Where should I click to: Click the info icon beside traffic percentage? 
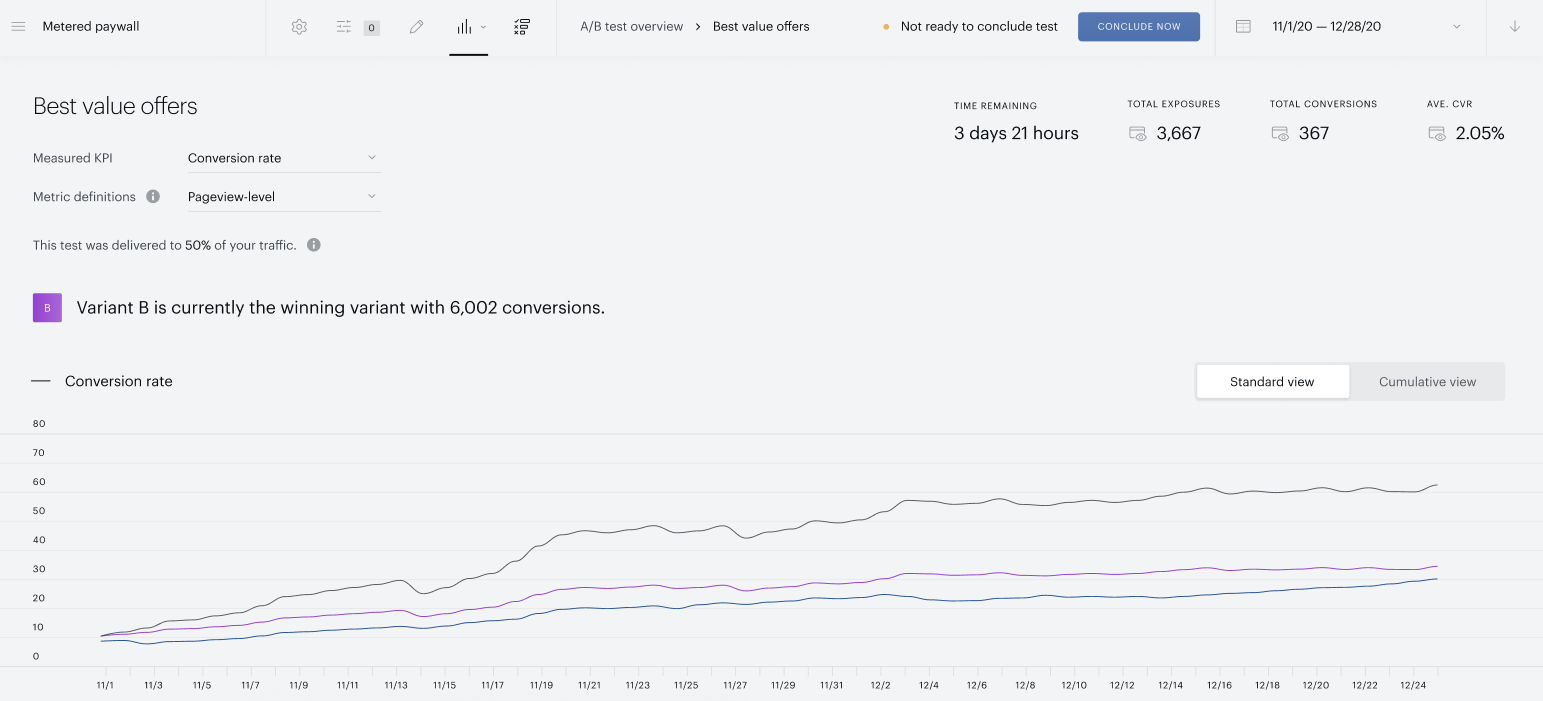tap(314, 245)
